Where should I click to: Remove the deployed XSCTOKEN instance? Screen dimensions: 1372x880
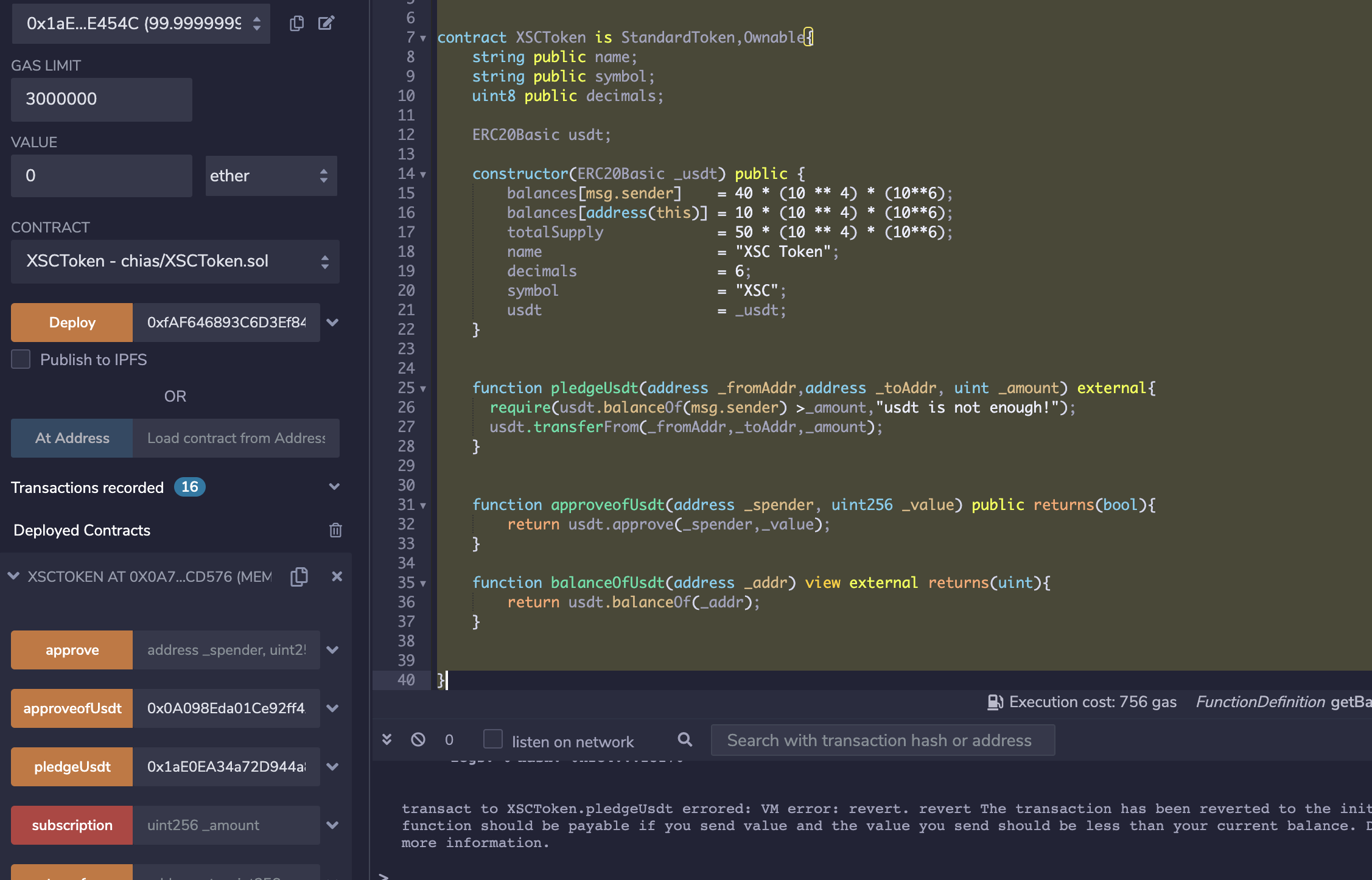pos(337,576)
